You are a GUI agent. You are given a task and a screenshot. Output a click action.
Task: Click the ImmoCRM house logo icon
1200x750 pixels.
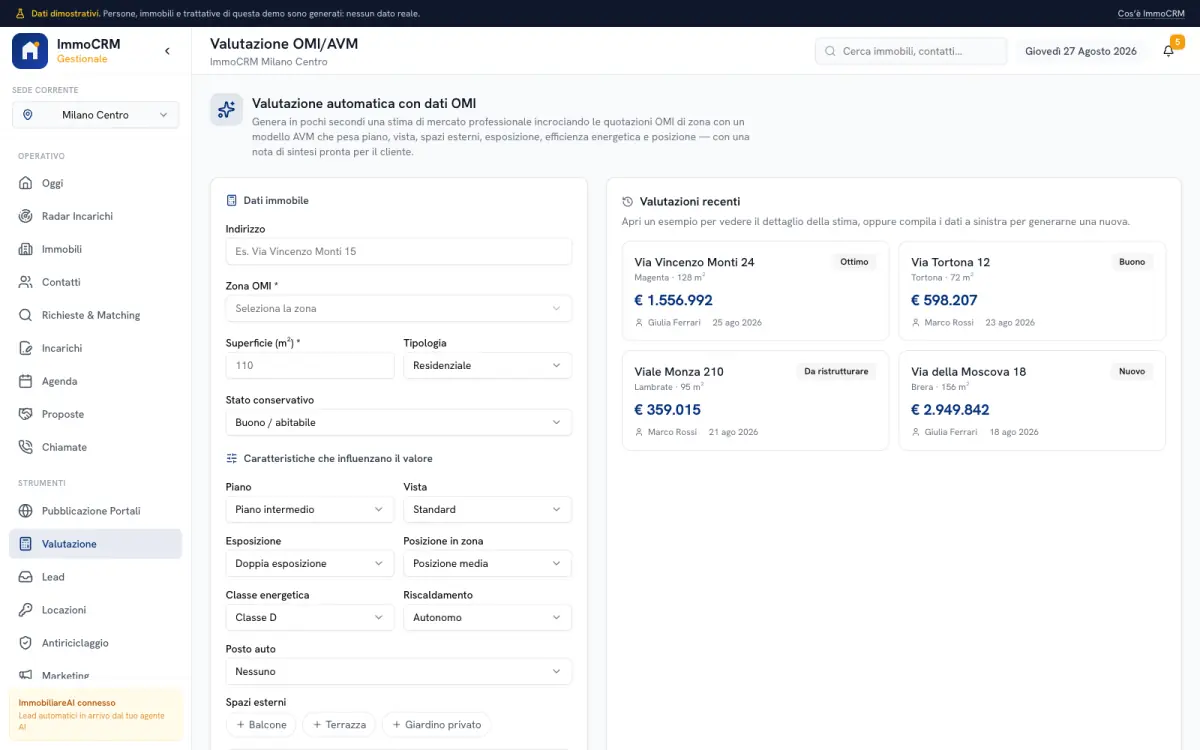(x=30, y=51)
